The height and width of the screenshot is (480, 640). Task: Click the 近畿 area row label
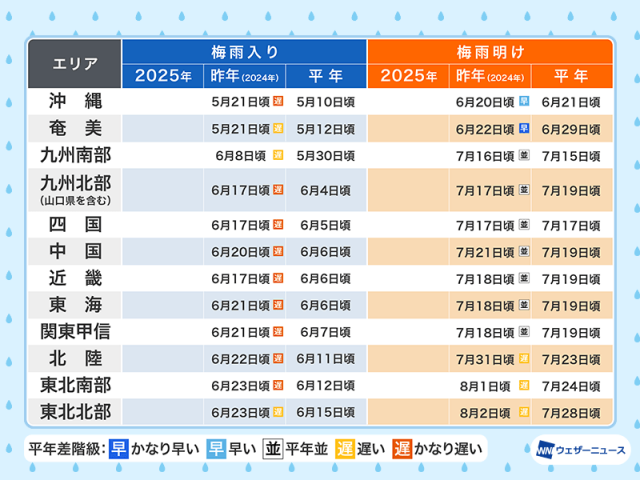click(x=75, y=278)
